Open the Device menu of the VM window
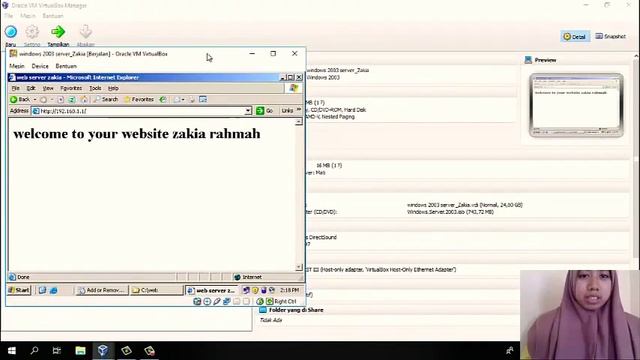The width and height of the screenshot is (640, 360). click(40, 66)
